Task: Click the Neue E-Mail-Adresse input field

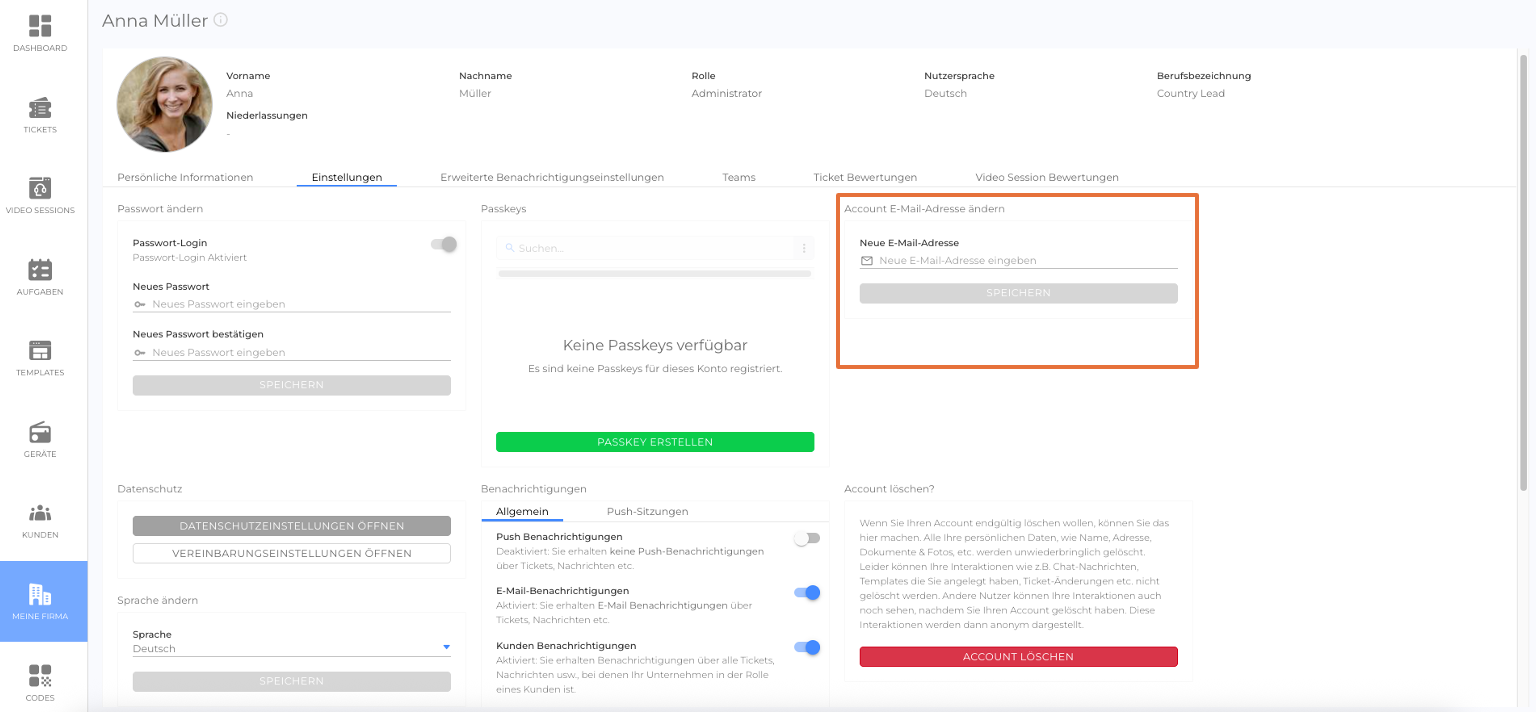Action: (x=1026, y=260)
